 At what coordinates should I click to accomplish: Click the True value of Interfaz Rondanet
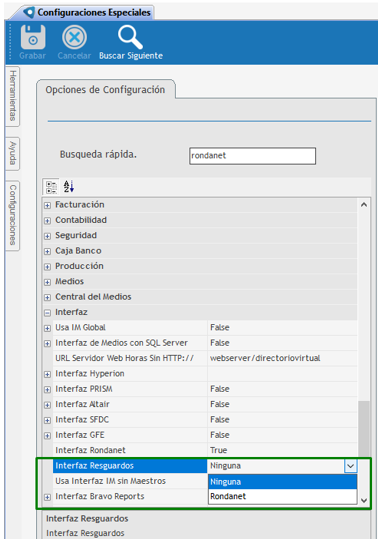[x=219, y=450]
